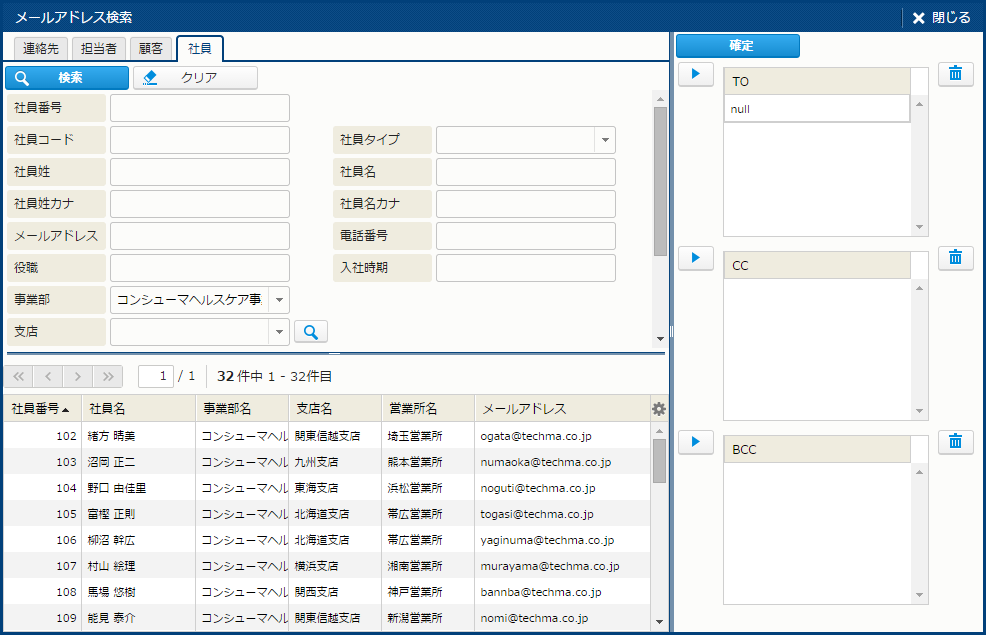This screenshot has width=986, height=635.
Task: Confirm selection with 確定 button
Action: [738, 46]
